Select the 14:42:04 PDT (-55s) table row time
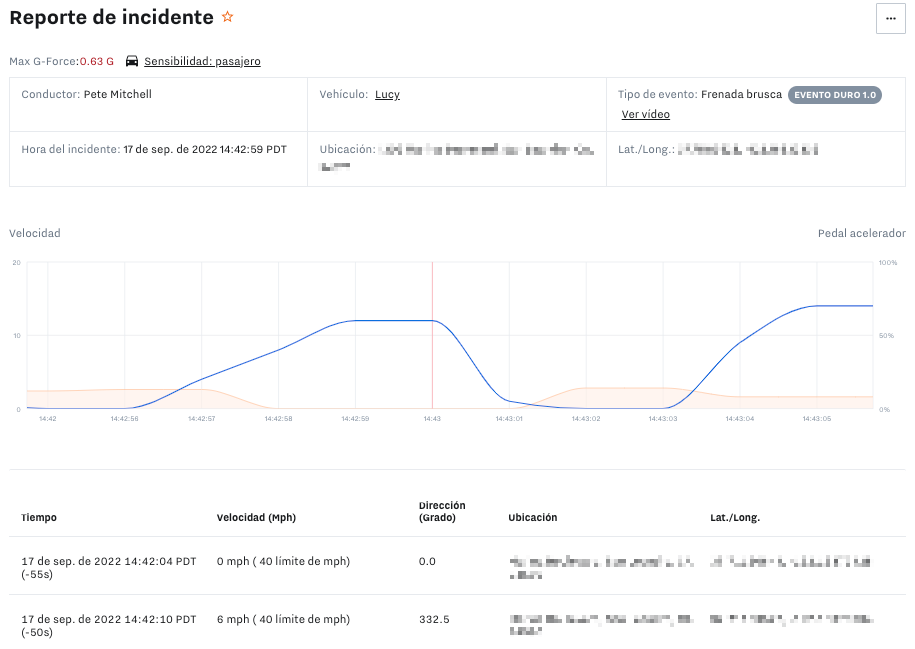Image resolution: width=915 pixels, height=649 pixels. point(109,567)
